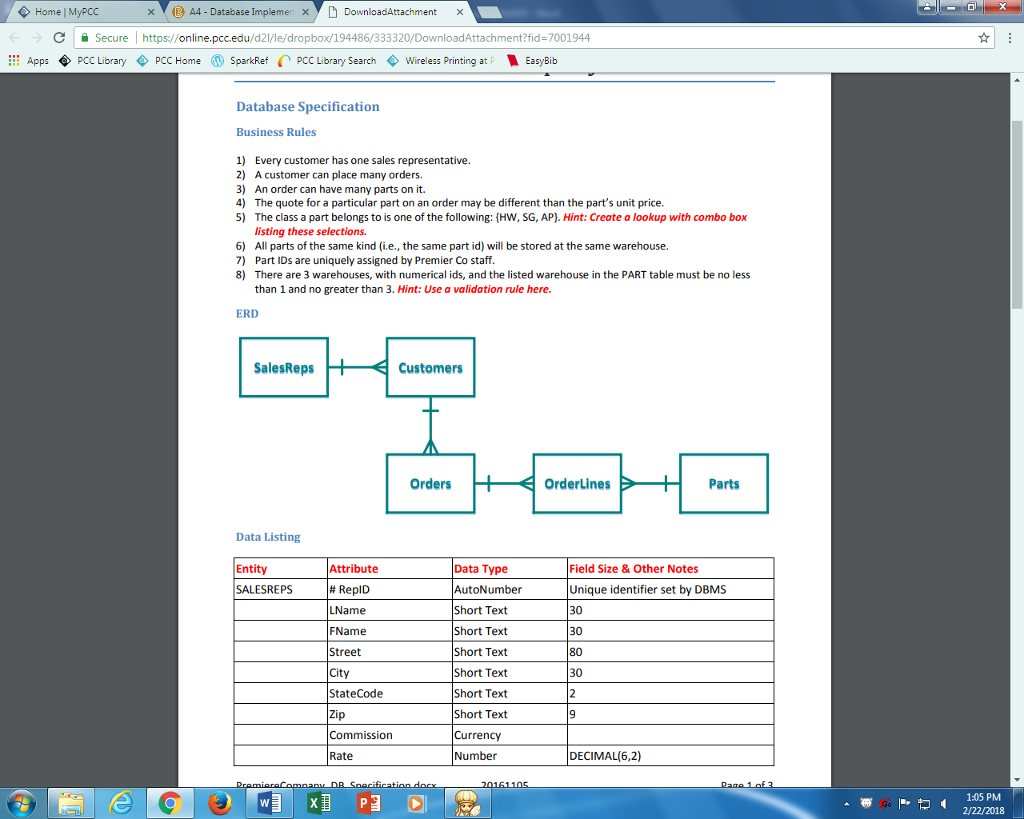The height and width of the screenshot is (819, 1024).
Task: Open File Explorer from the taskbar
Action: click(70, 802)
